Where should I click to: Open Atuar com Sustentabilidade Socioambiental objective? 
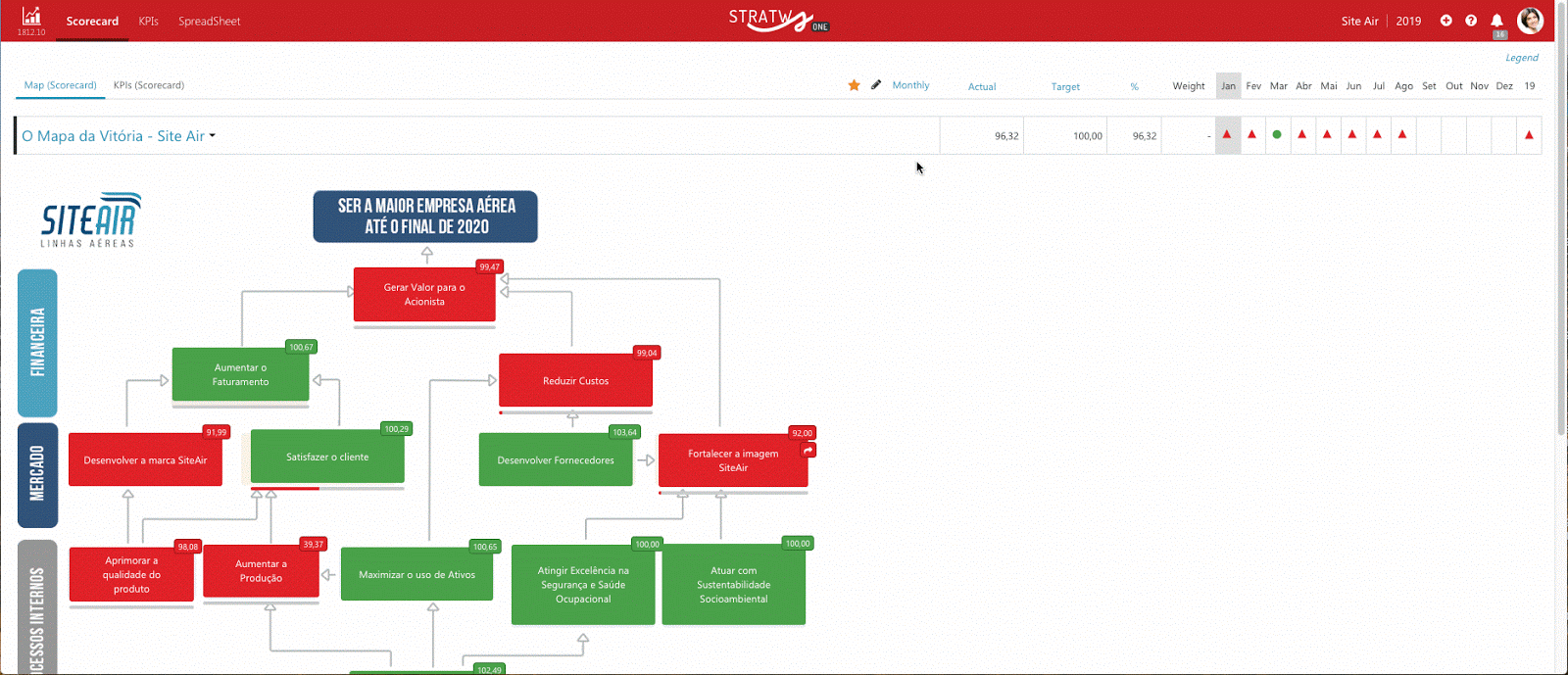tap(733, 585)
